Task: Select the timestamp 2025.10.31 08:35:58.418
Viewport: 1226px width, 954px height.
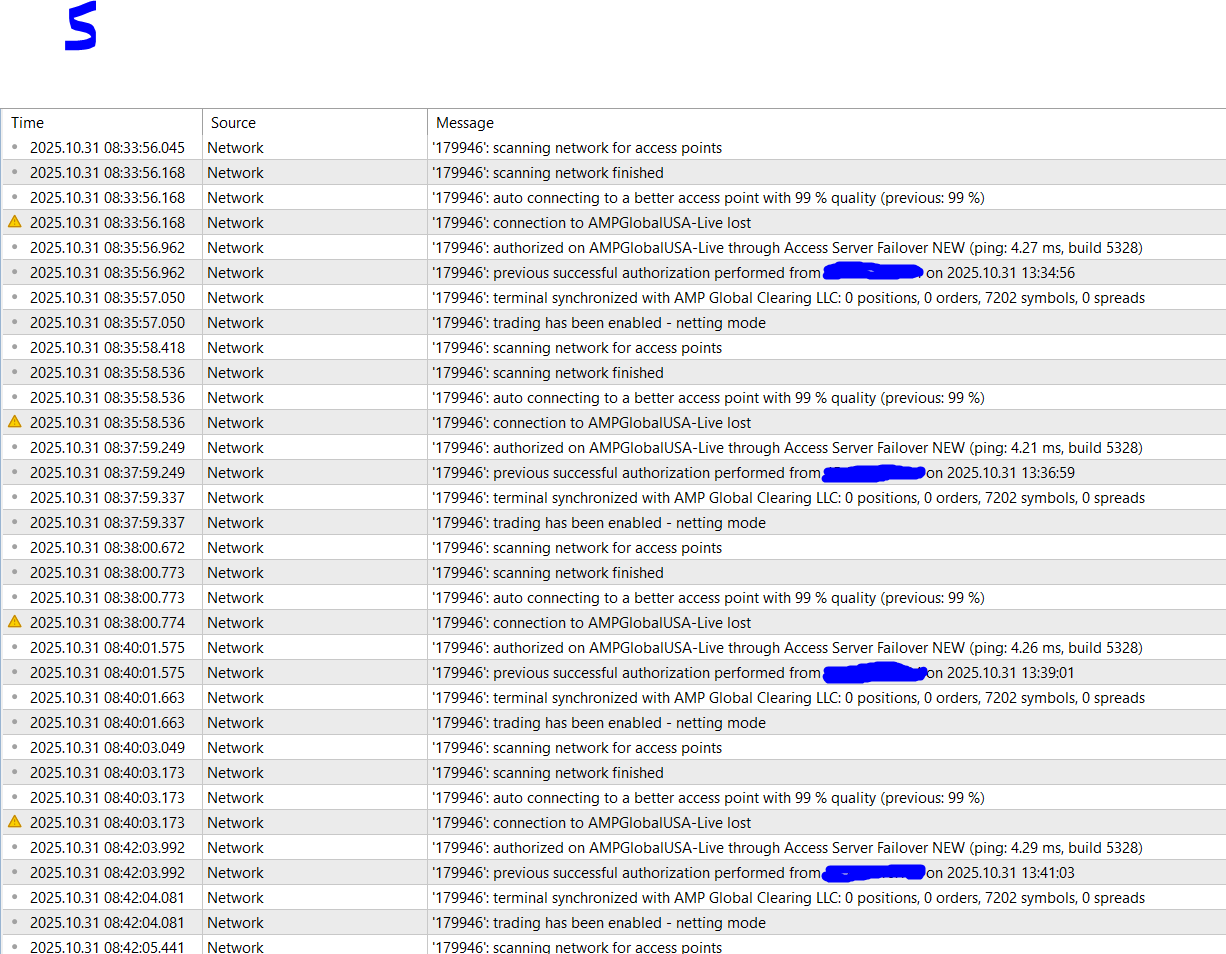Action: [107, 348]
